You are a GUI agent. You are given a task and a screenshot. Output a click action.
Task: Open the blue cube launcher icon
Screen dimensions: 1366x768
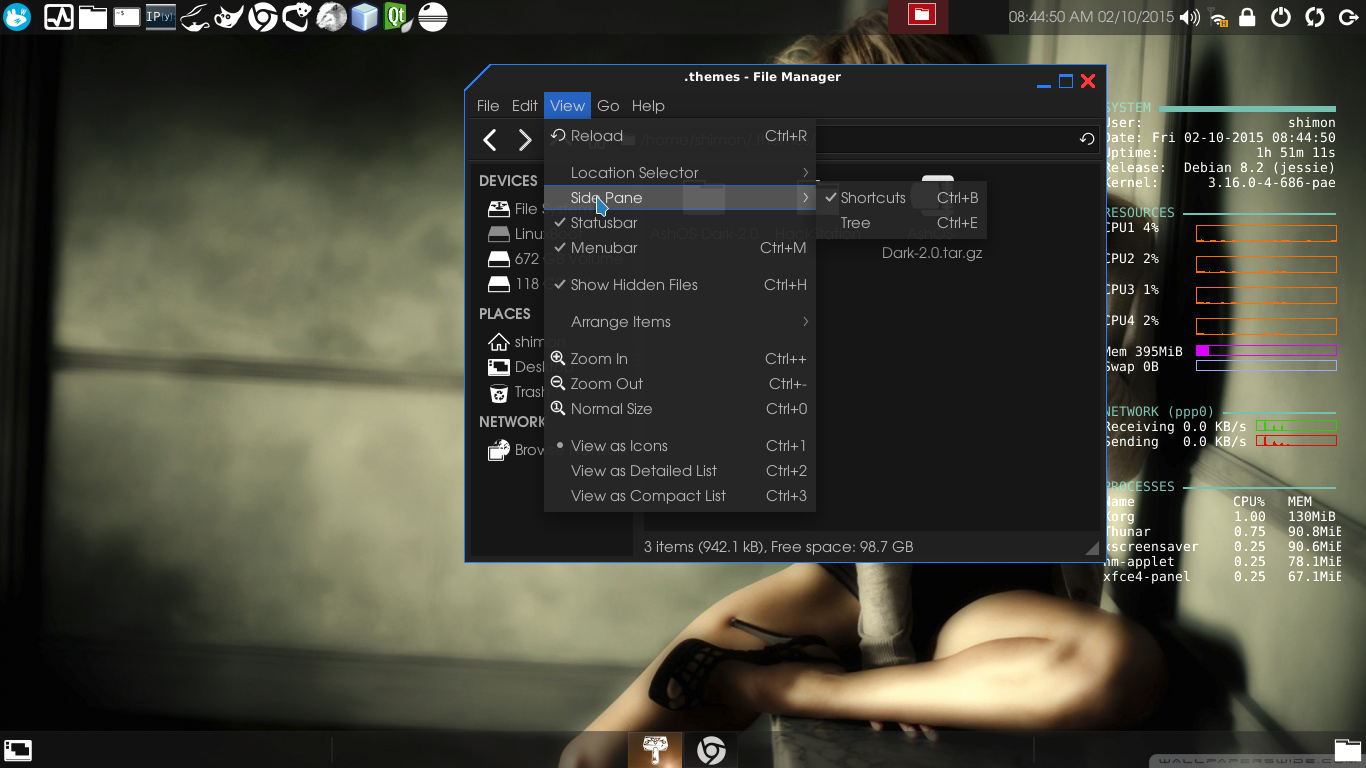[365, 17]
